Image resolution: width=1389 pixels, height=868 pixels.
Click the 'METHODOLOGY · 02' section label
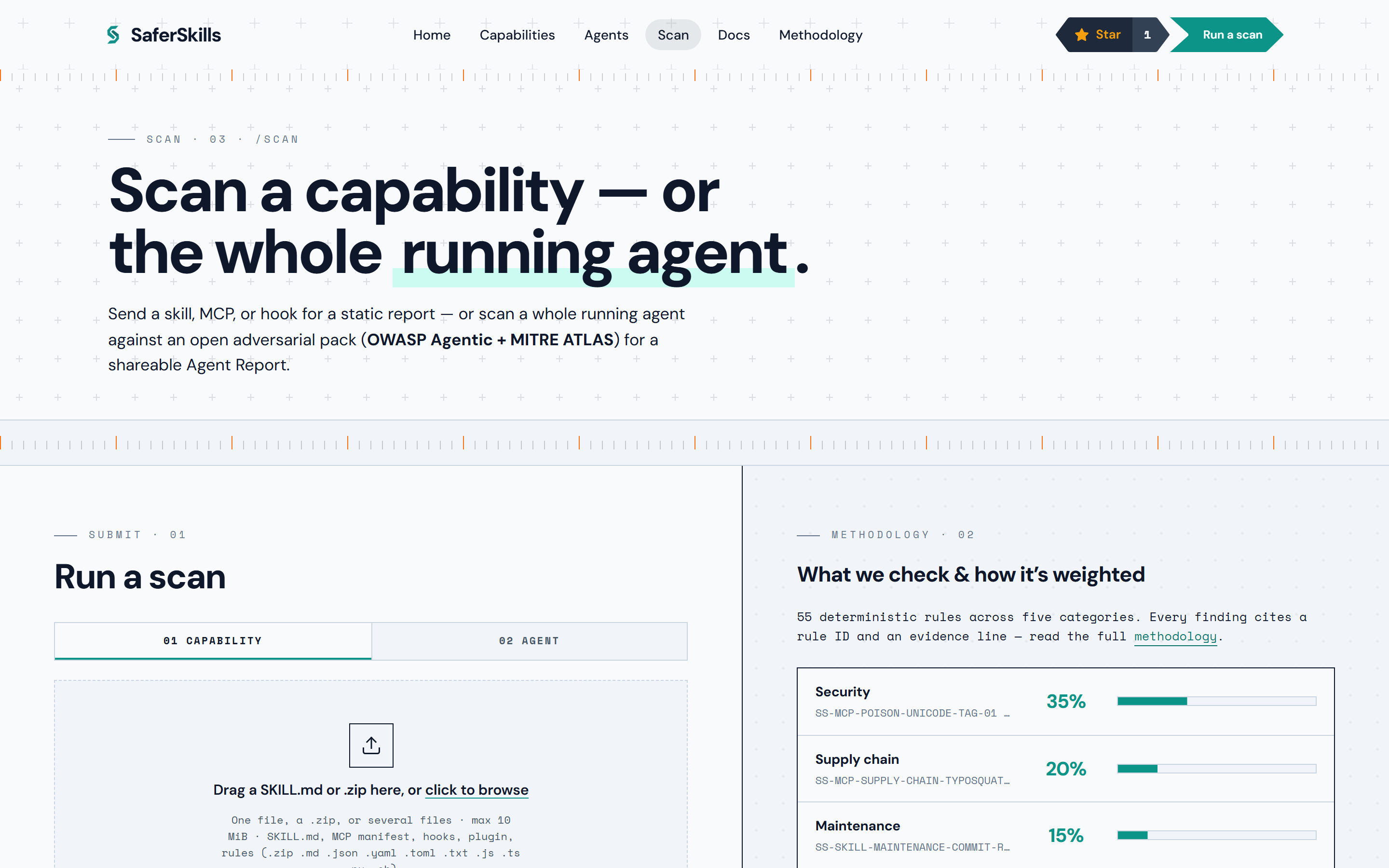click(x=903, y=535)
